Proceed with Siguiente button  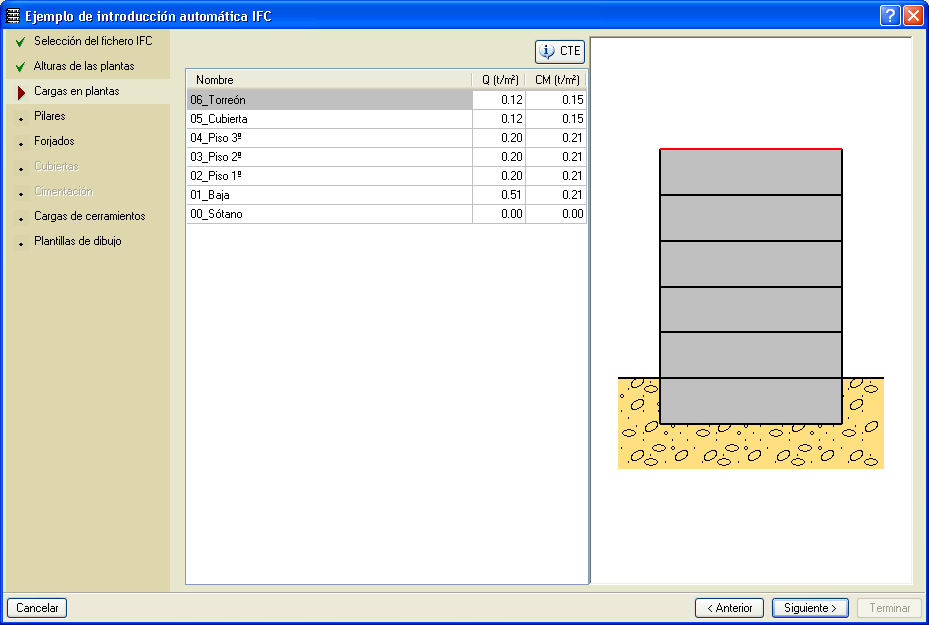(x=810, y=608)
